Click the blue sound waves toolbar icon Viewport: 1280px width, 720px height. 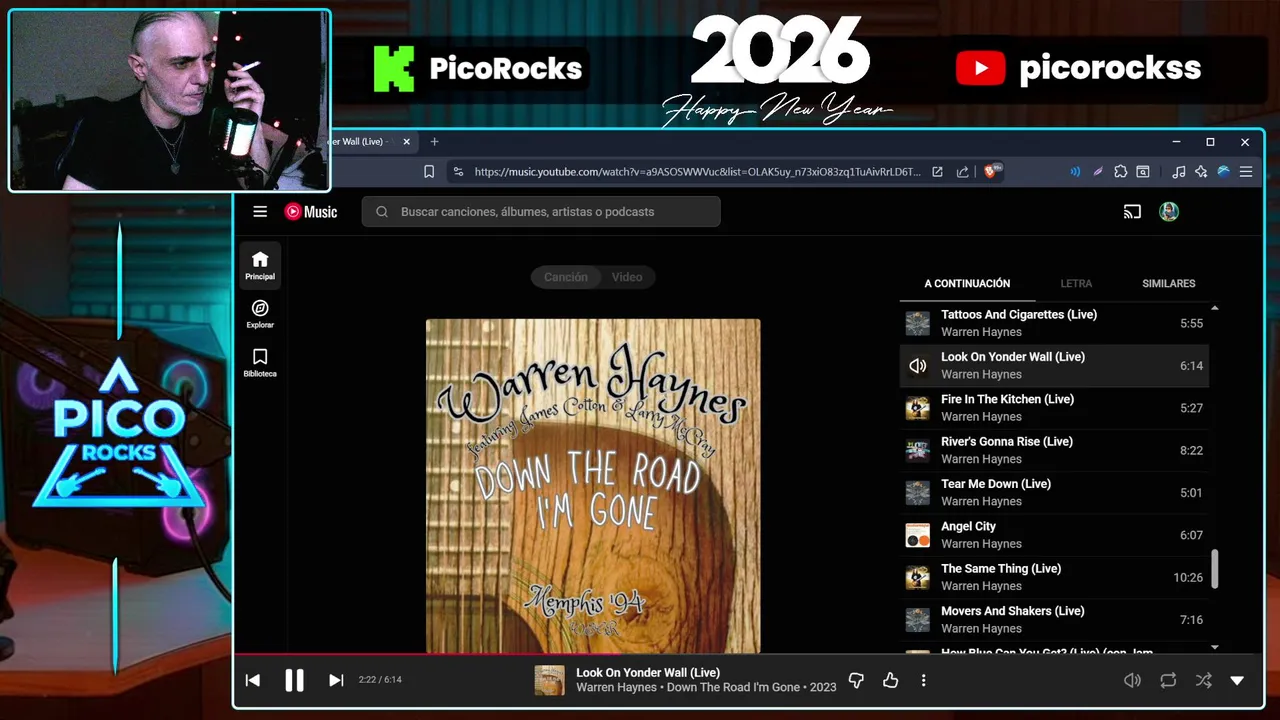point(1075,172)
